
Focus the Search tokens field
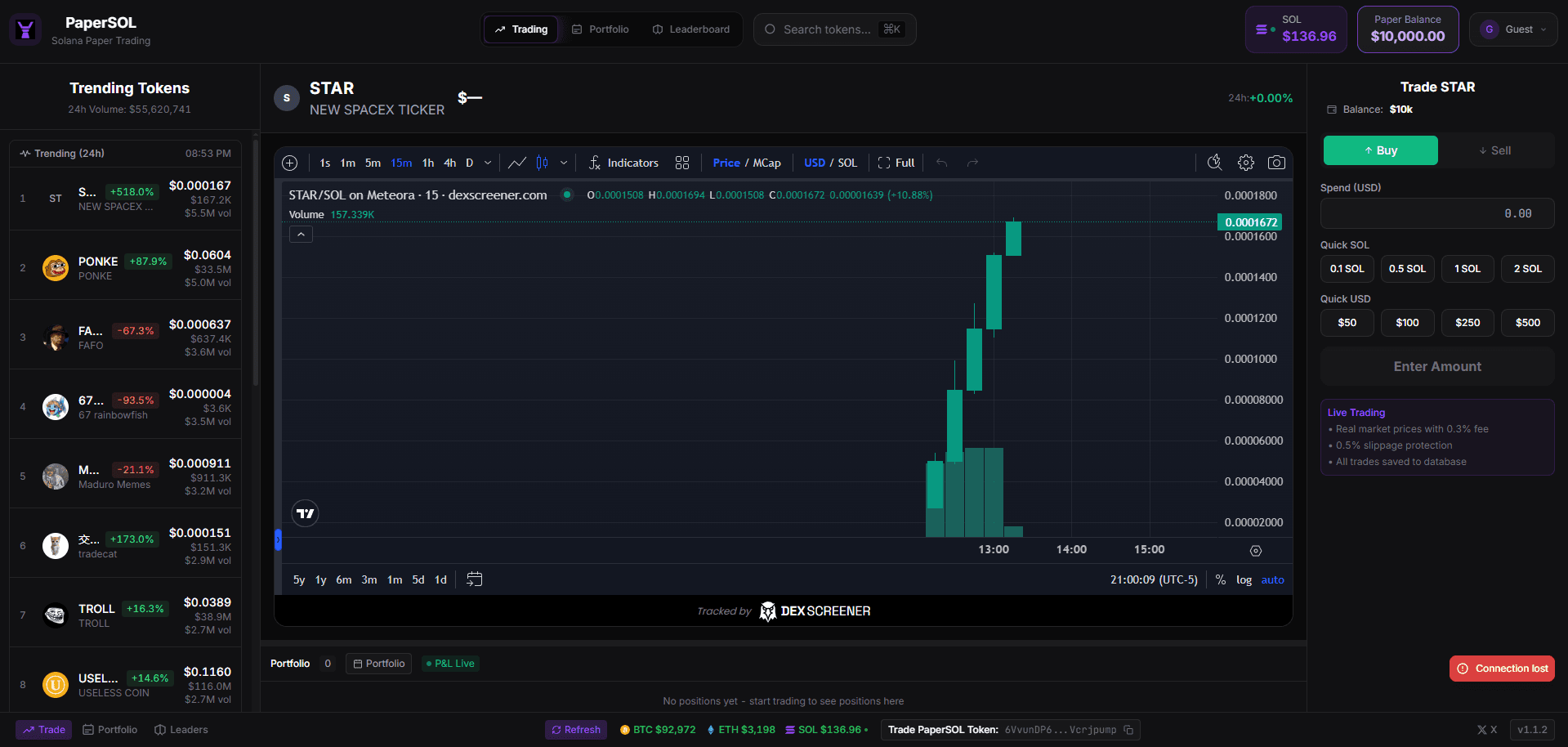834,29
